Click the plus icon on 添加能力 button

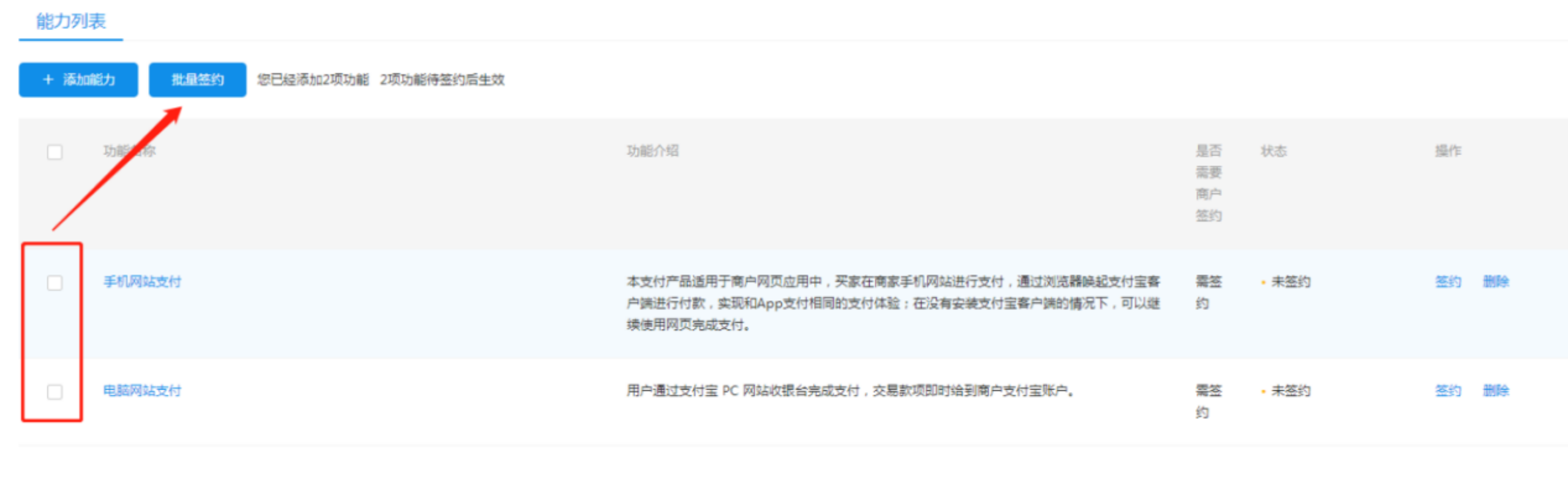48,80
